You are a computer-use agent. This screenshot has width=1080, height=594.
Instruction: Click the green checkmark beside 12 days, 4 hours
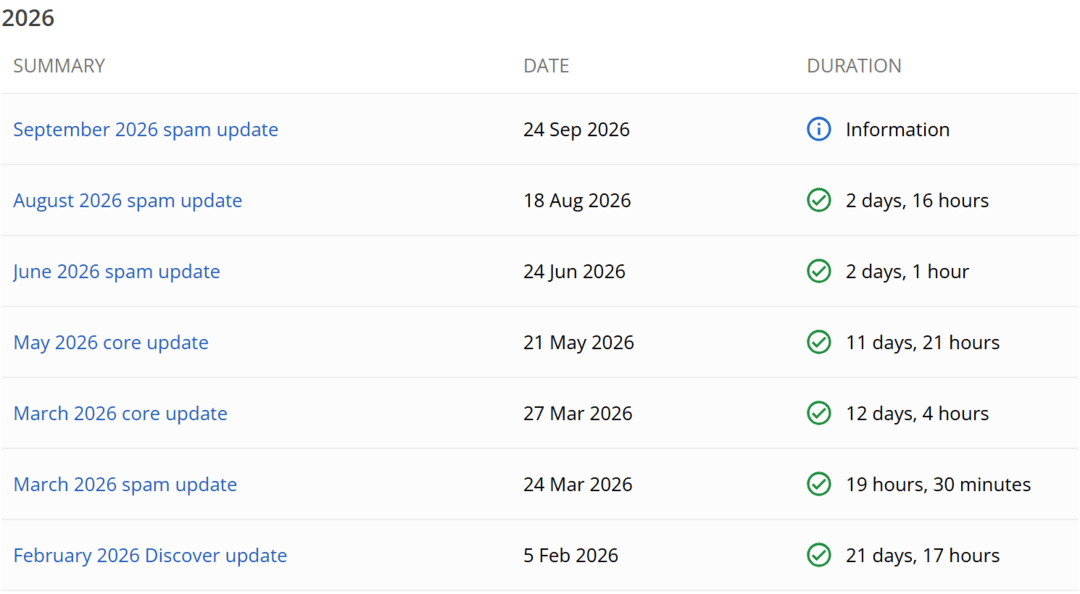tap(818, 413)
